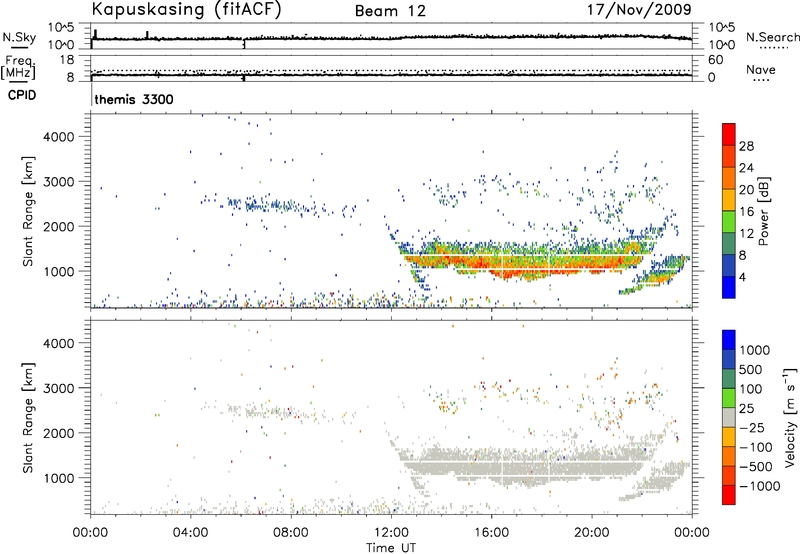
Task: Select the Nave legend label
Action: [x=761, y=69]
